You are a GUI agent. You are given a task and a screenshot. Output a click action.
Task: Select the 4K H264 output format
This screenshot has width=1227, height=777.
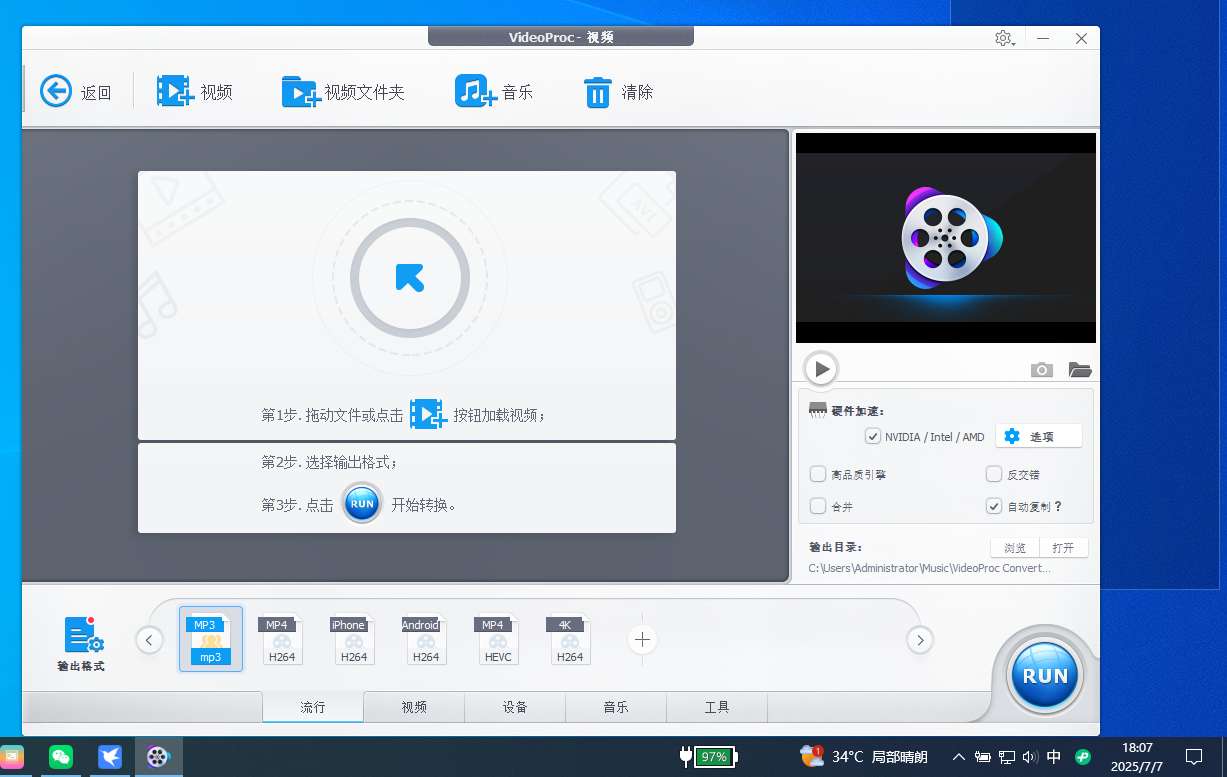click(569, 640)
